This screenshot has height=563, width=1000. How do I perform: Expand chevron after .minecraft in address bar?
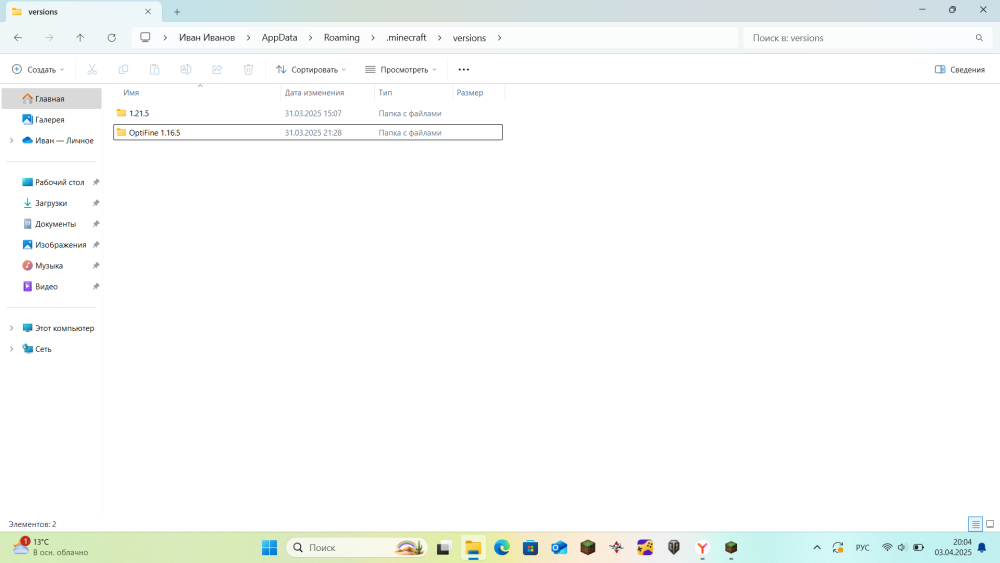439,38
